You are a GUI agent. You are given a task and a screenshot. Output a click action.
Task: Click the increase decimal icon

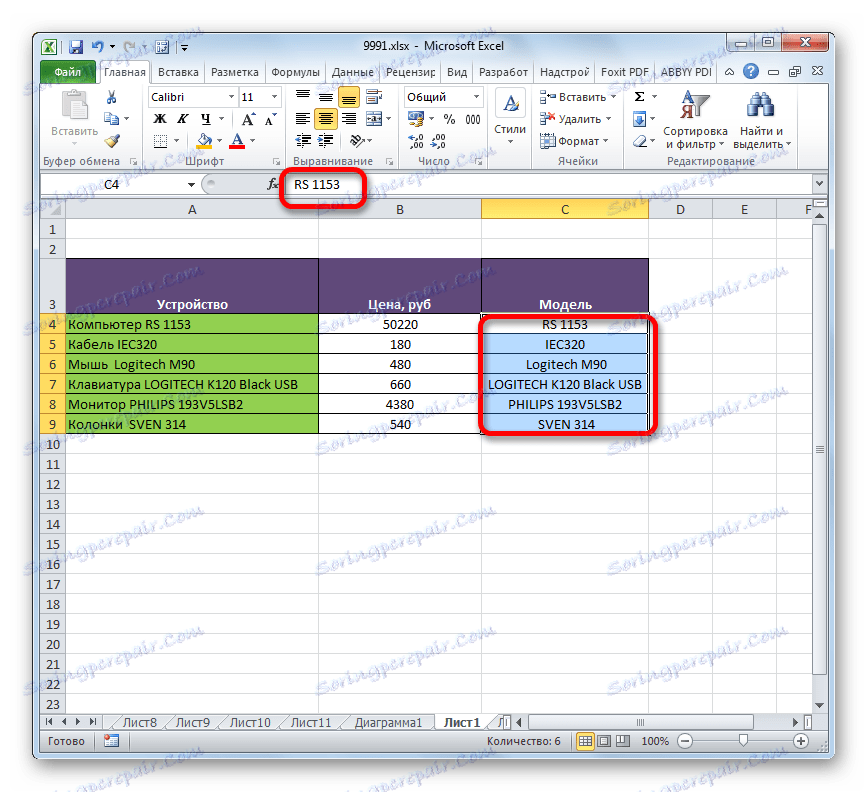[x=414, y=139]
